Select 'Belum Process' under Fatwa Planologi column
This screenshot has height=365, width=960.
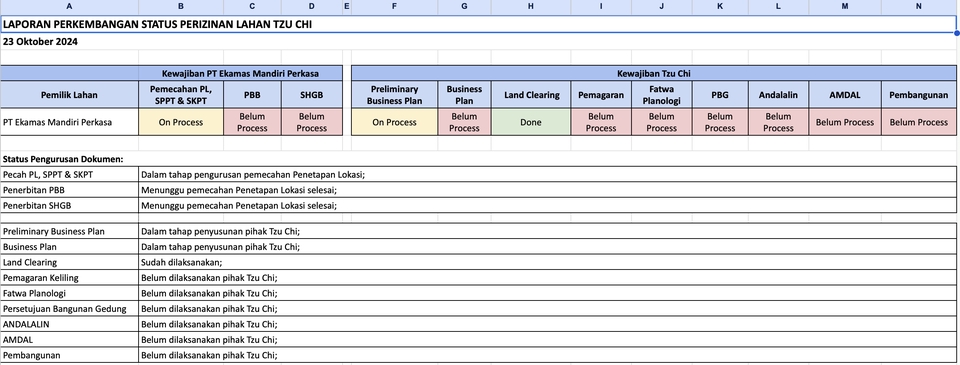click(662, 122)
